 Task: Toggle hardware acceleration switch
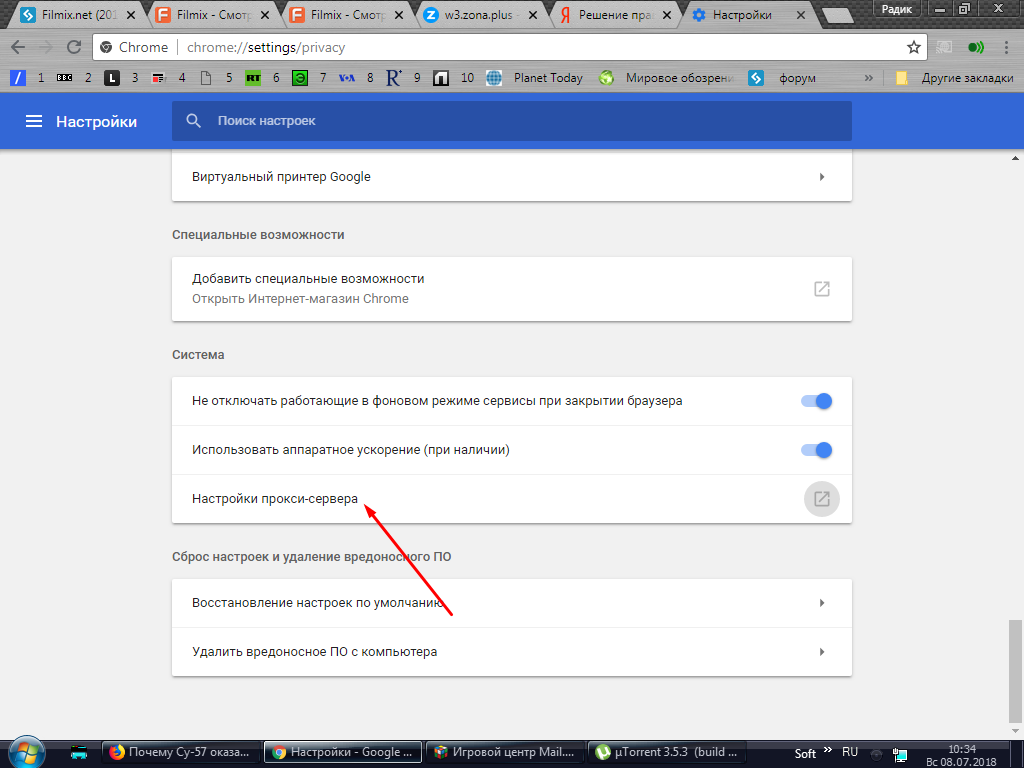tap(816, 450)
